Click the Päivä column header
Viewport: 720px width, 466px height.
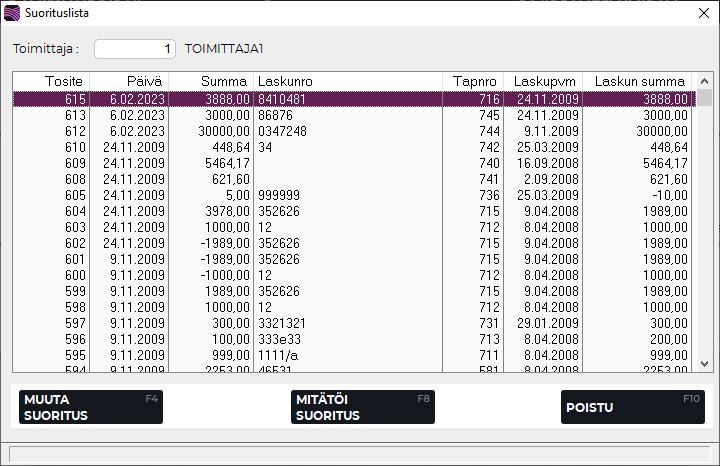(x=129, y=81)
